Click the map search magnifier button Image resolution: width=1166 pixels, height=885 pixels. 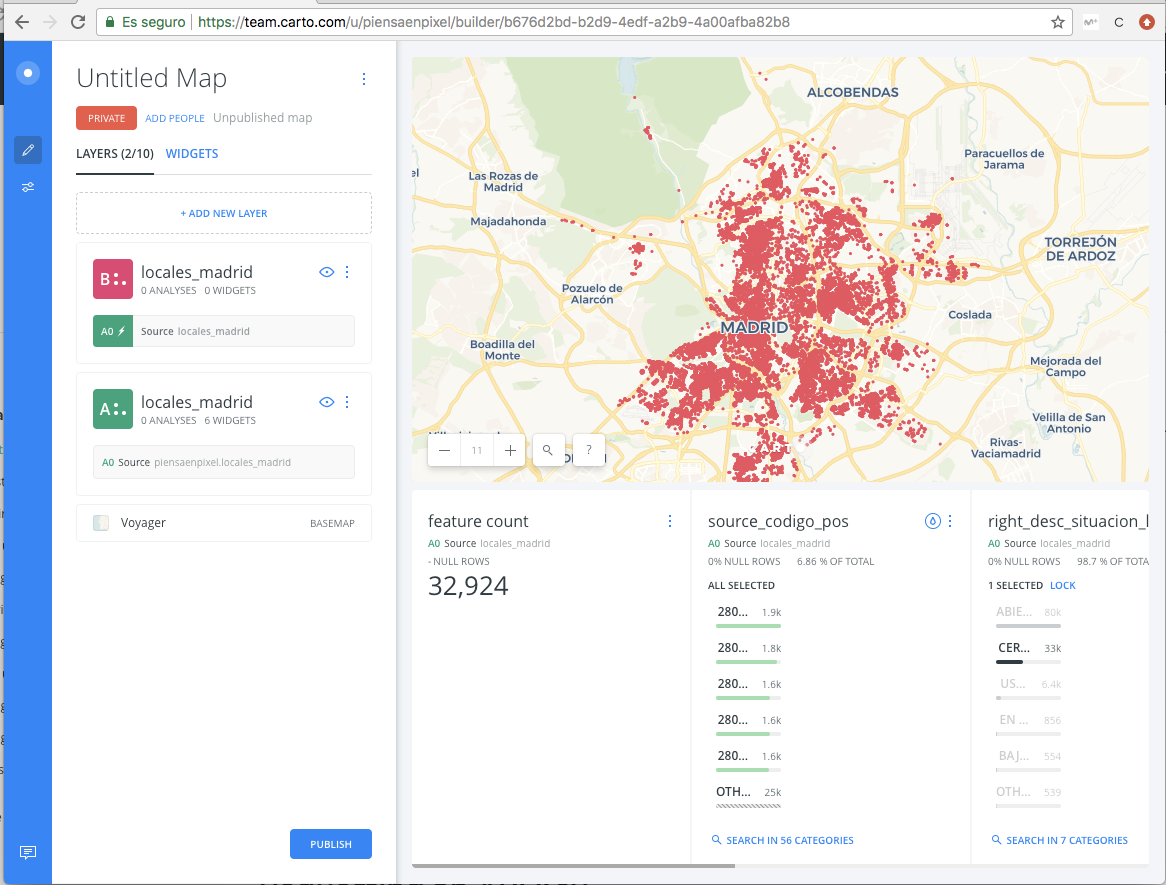coord(548,450)
